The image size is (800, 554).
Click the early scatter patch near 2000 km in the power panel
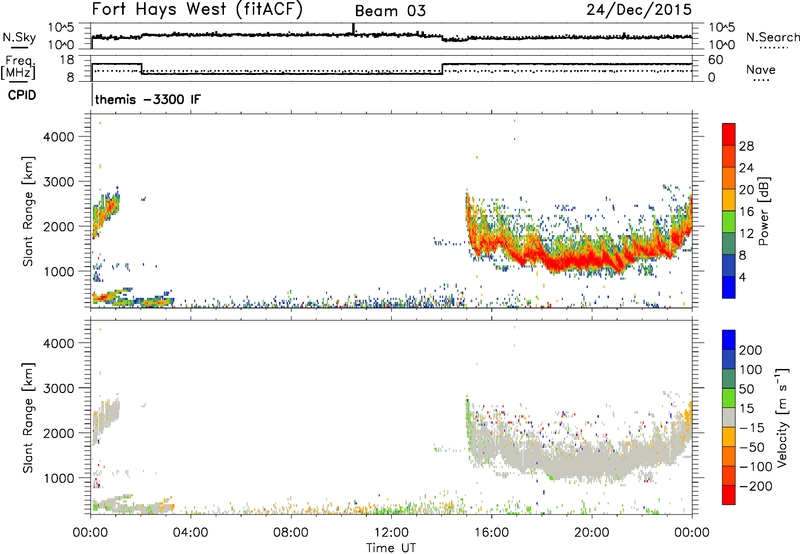pyautogui.click(x=106, y=212)
